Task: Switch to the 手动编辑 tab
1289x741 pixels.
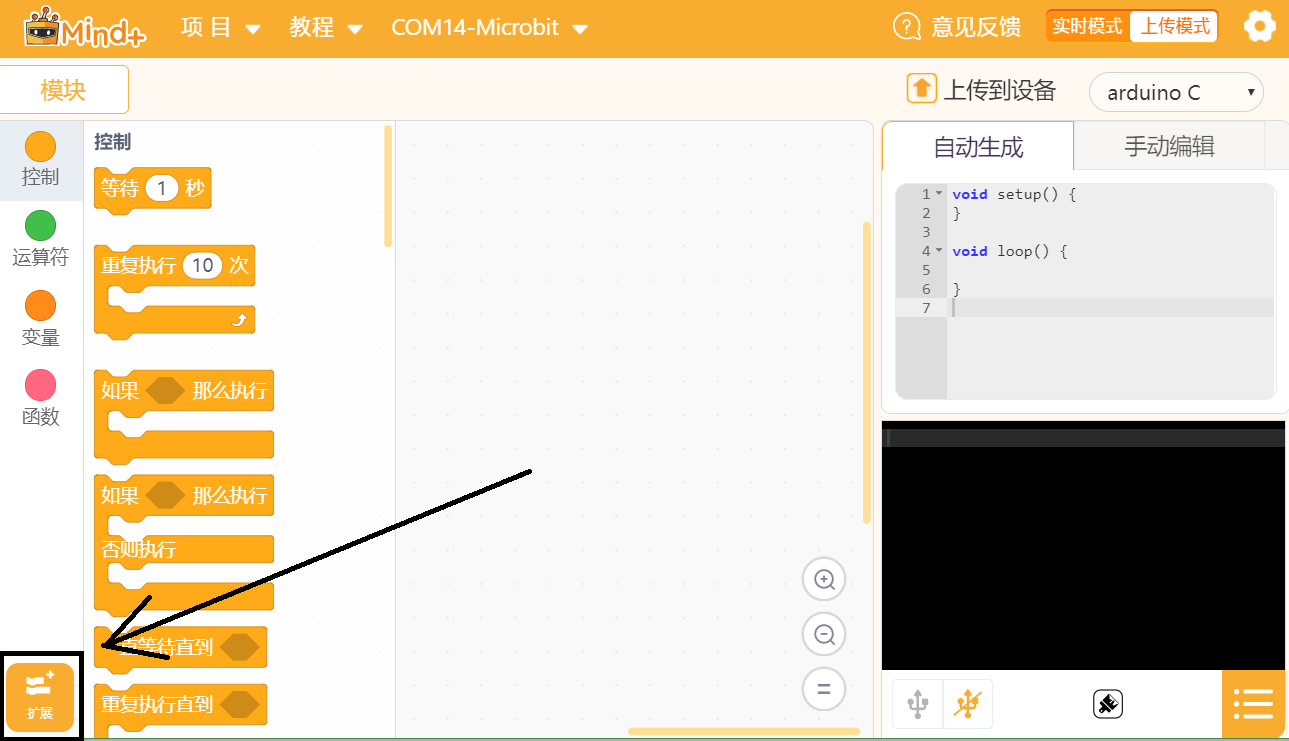Action: pos(1170,146)
